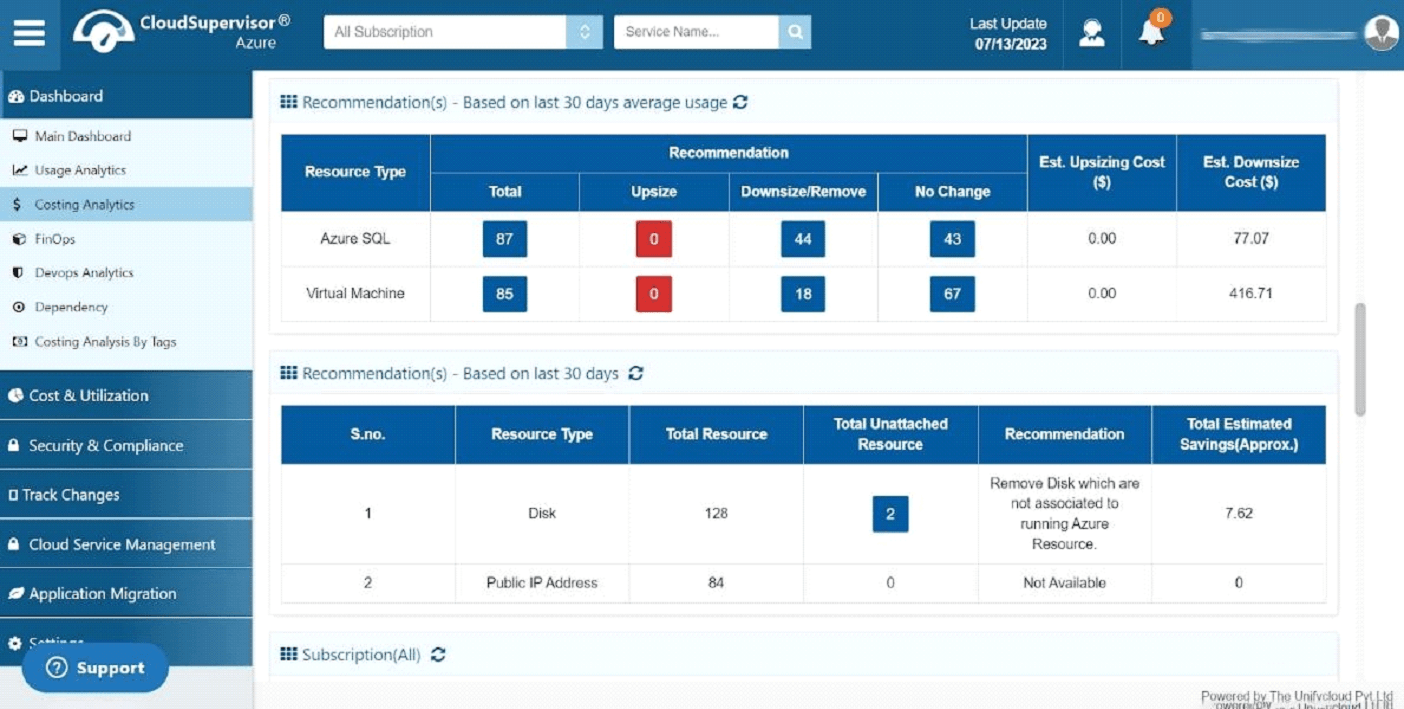Viewport: 1404px width, 709px height.
Task: Refresh the last 30 days recommendations table
Action: 636,373
